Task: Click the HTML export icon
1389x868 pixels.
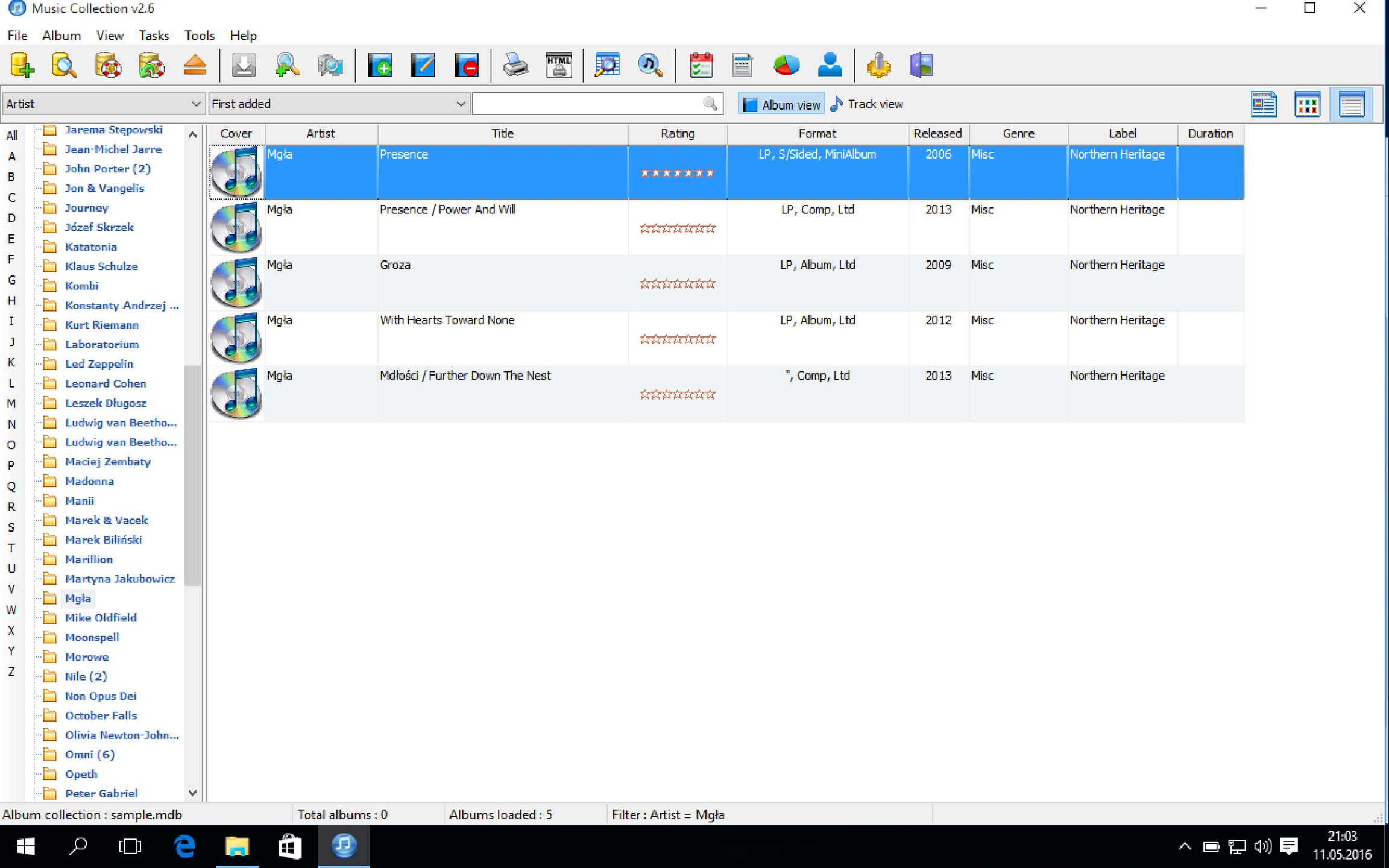Action: 559,65
